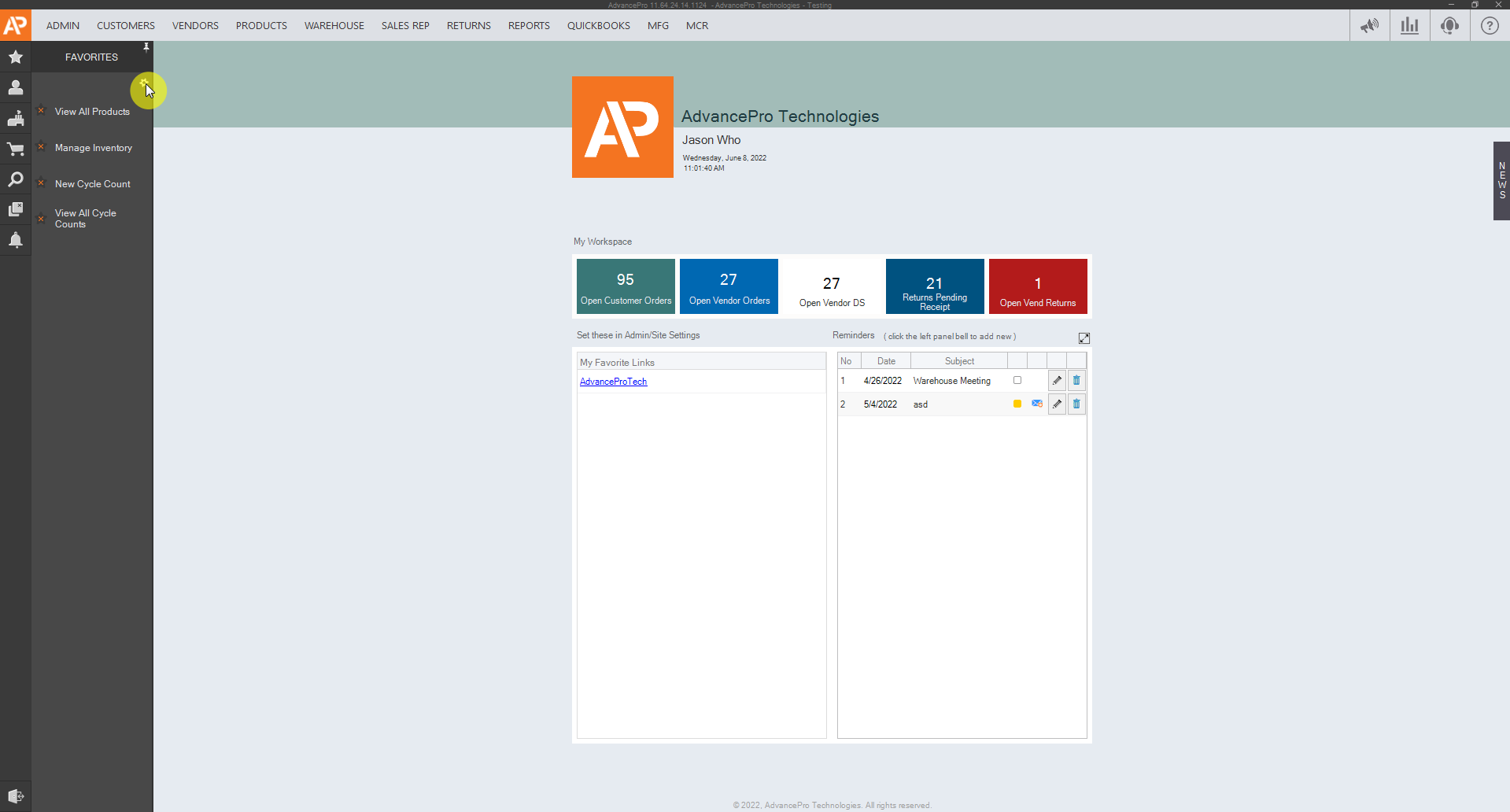Image resolution: width=1510 pixels, height=812 pixels.
Task: Edit the 'asd' reminder with pencil icon
Action: [x=1057, y=404]
